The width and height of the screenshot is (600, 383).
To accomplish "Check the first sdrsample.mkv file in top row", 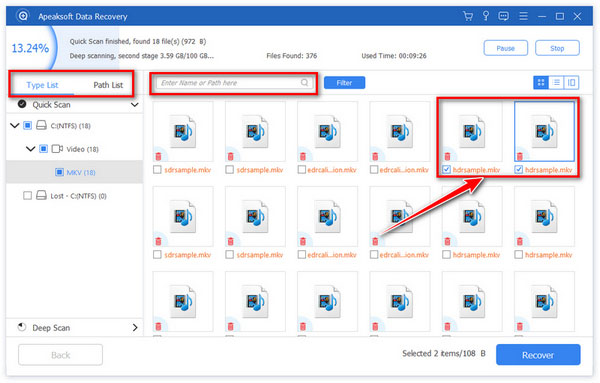I will (x=157, y=169).
